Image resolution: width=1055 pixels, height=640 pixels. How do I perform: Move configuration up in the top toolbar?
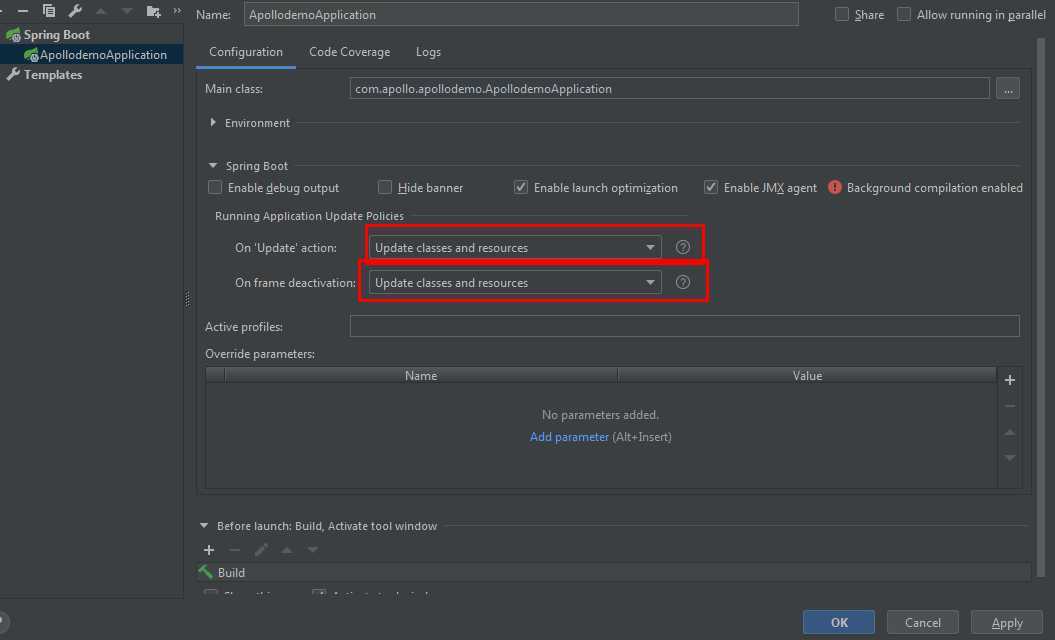coord(101,11)
